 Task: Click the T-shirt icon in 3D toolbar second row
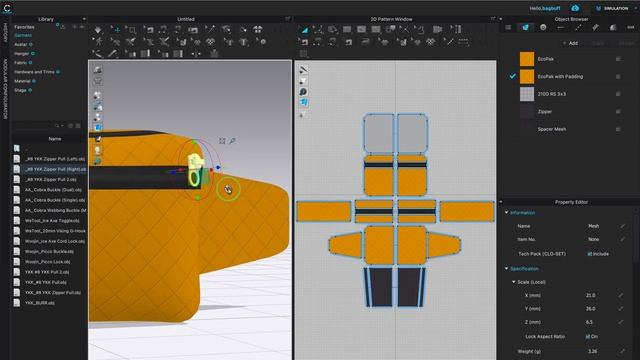244,42
